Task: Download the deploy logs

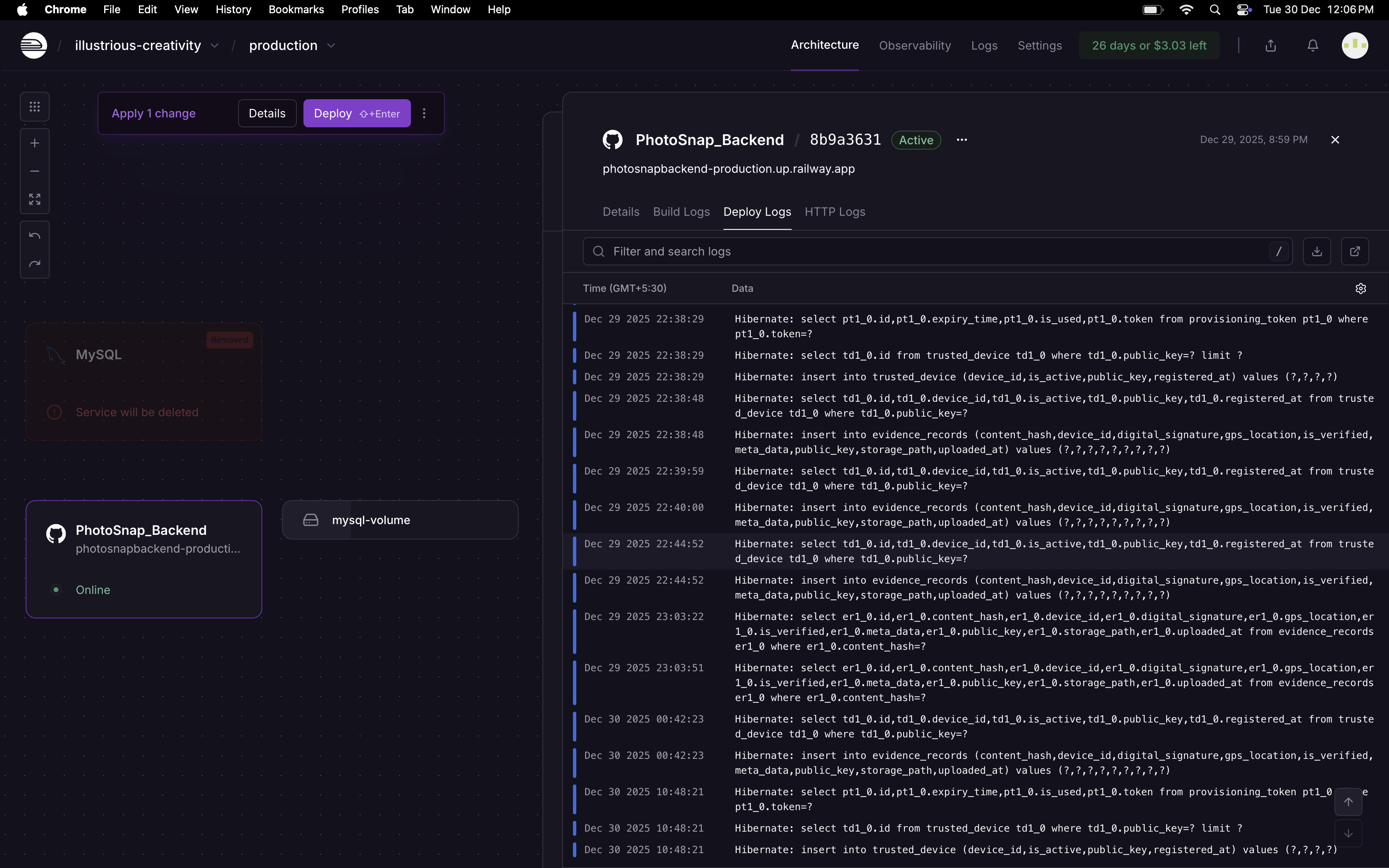Action: (1317, 251)
